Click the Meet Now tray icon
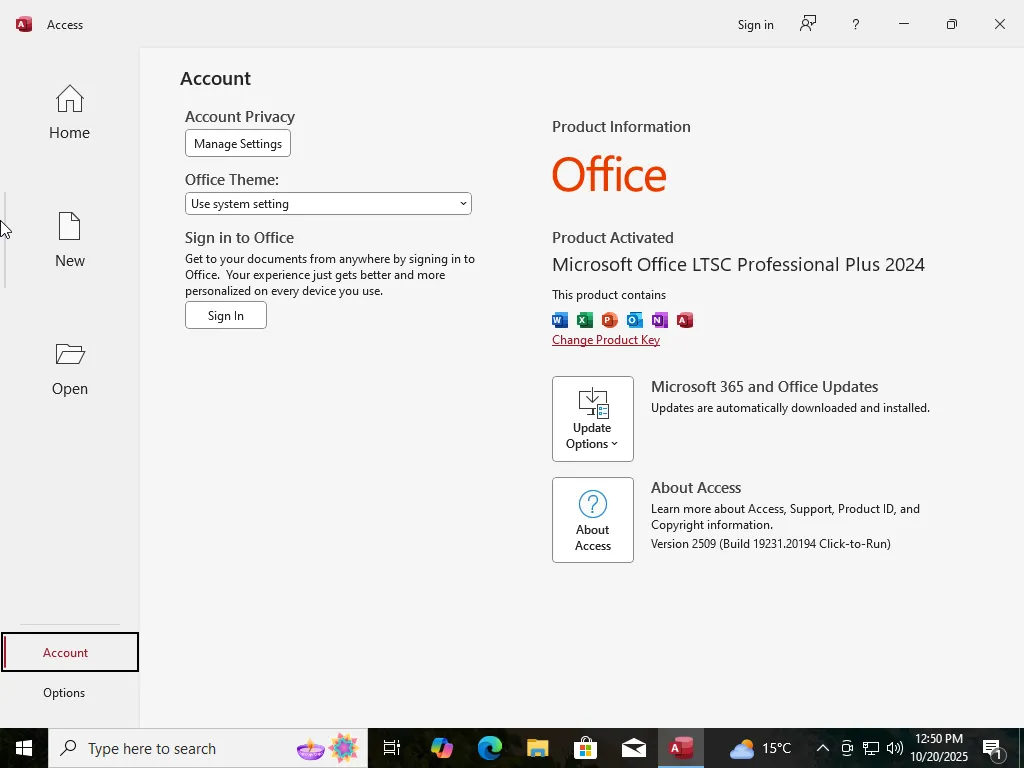This screenshot has width=1024, height=768. pyautogui.click(x=847, y=748)
